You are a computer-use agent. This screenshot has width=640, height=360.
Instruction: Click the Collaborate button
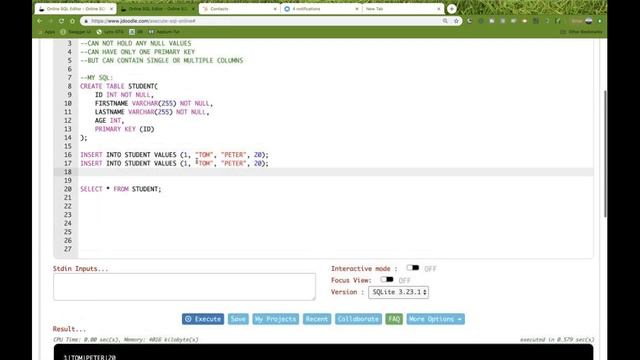358,319
